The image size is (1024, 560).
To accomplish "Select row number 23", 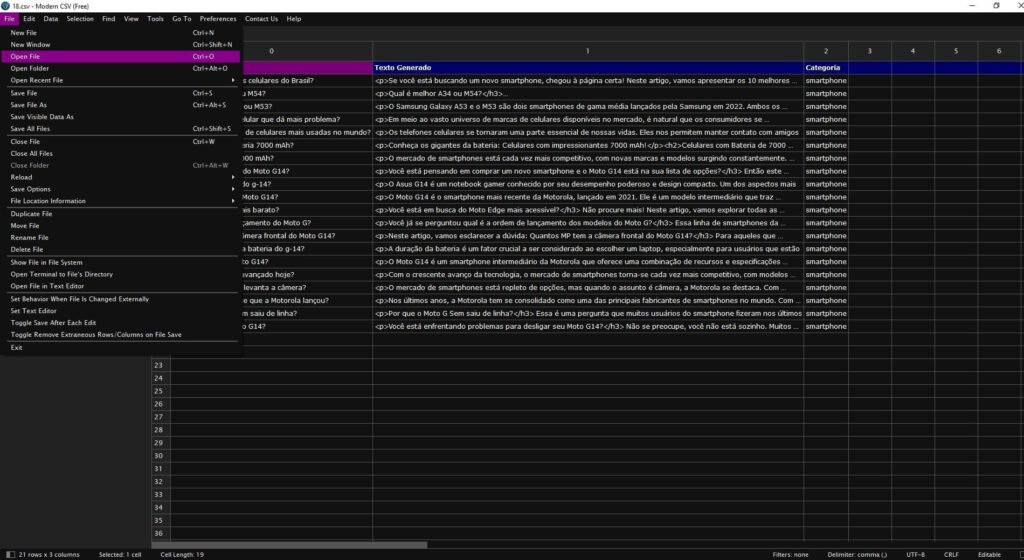I will pyautogui.click(x=159, y=365).
